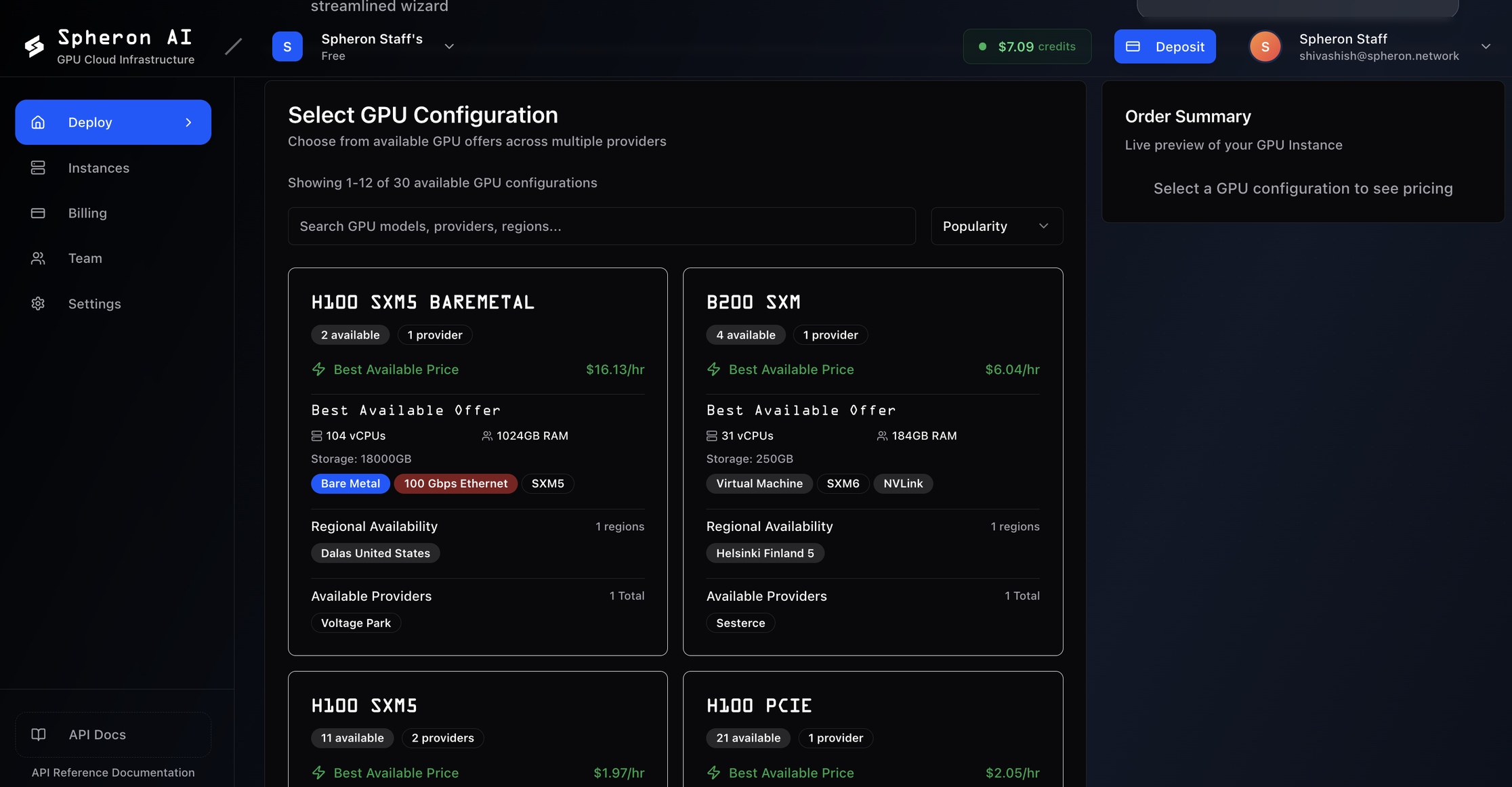
Task: Go to the Billing page
Action: pos(87,213)
